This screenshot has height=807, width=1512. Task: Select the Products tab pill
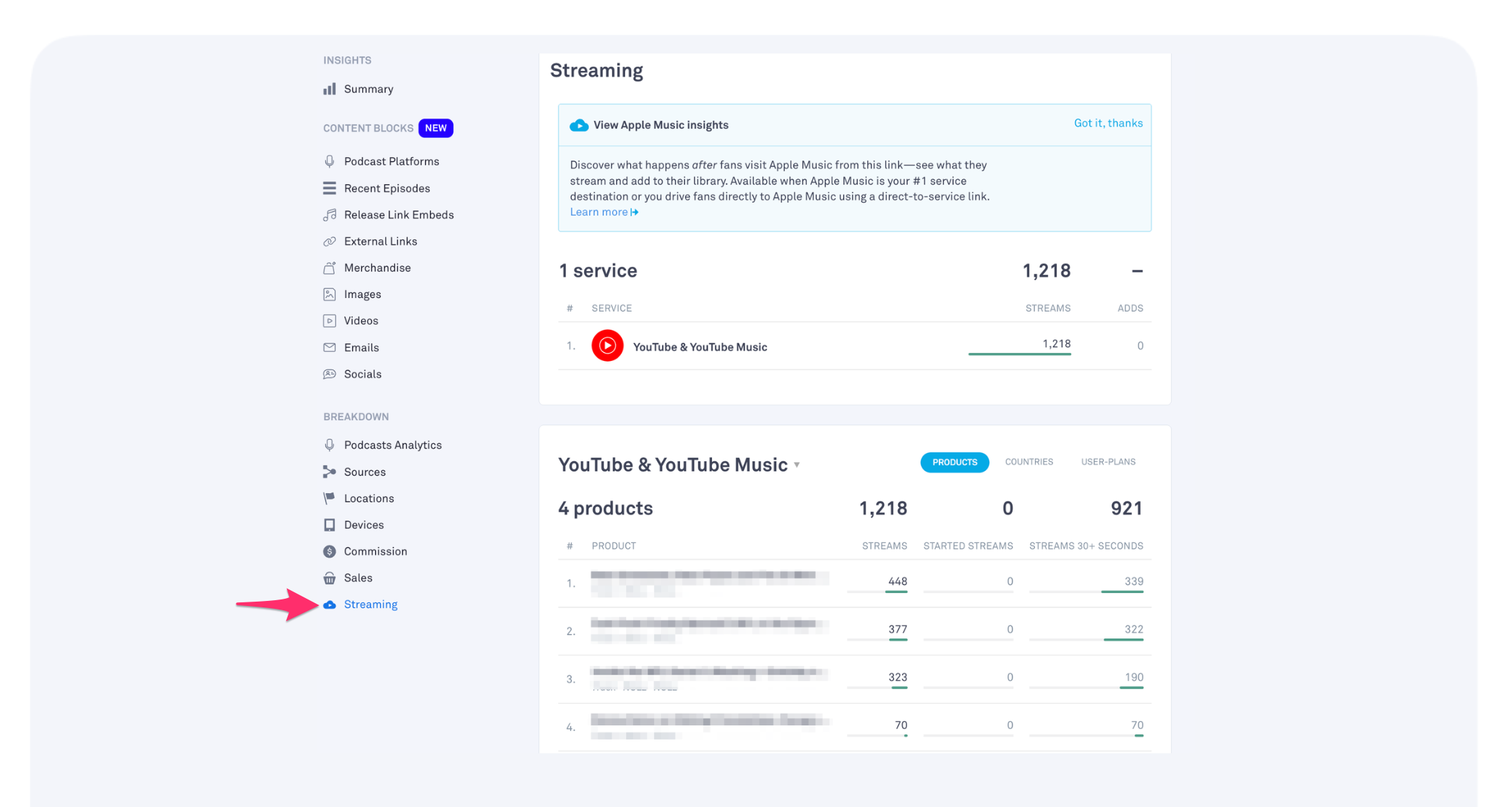point(954,462)
